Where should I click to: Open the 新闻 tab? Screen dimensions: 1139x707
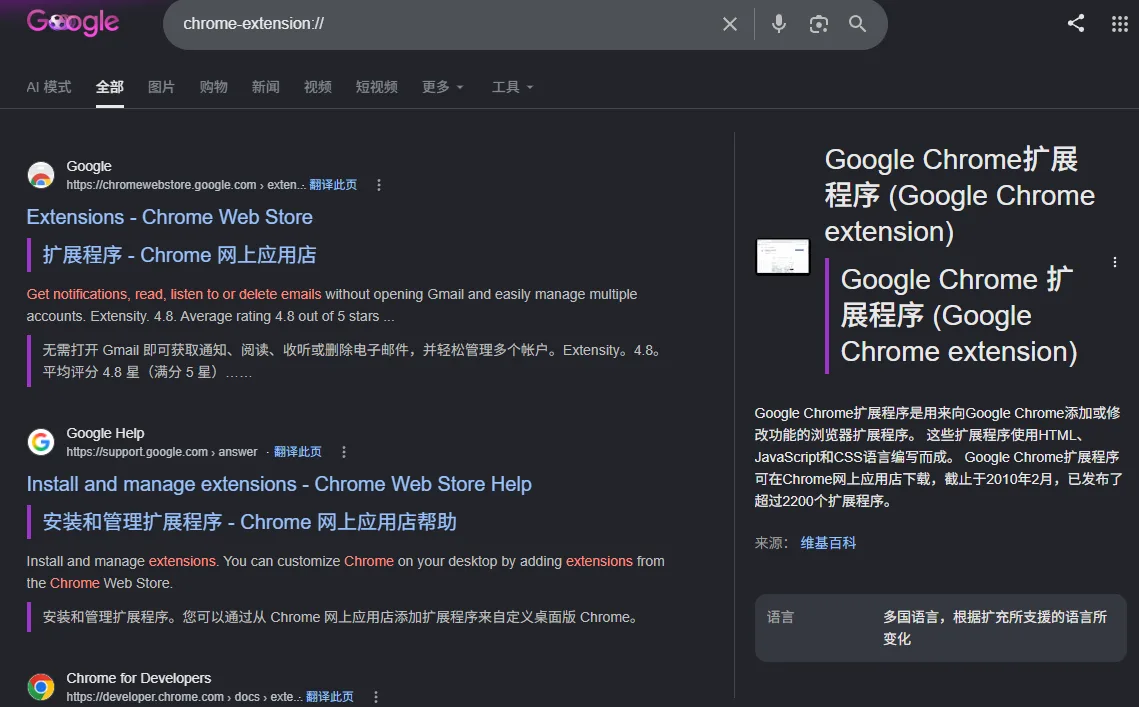(265, 87)
